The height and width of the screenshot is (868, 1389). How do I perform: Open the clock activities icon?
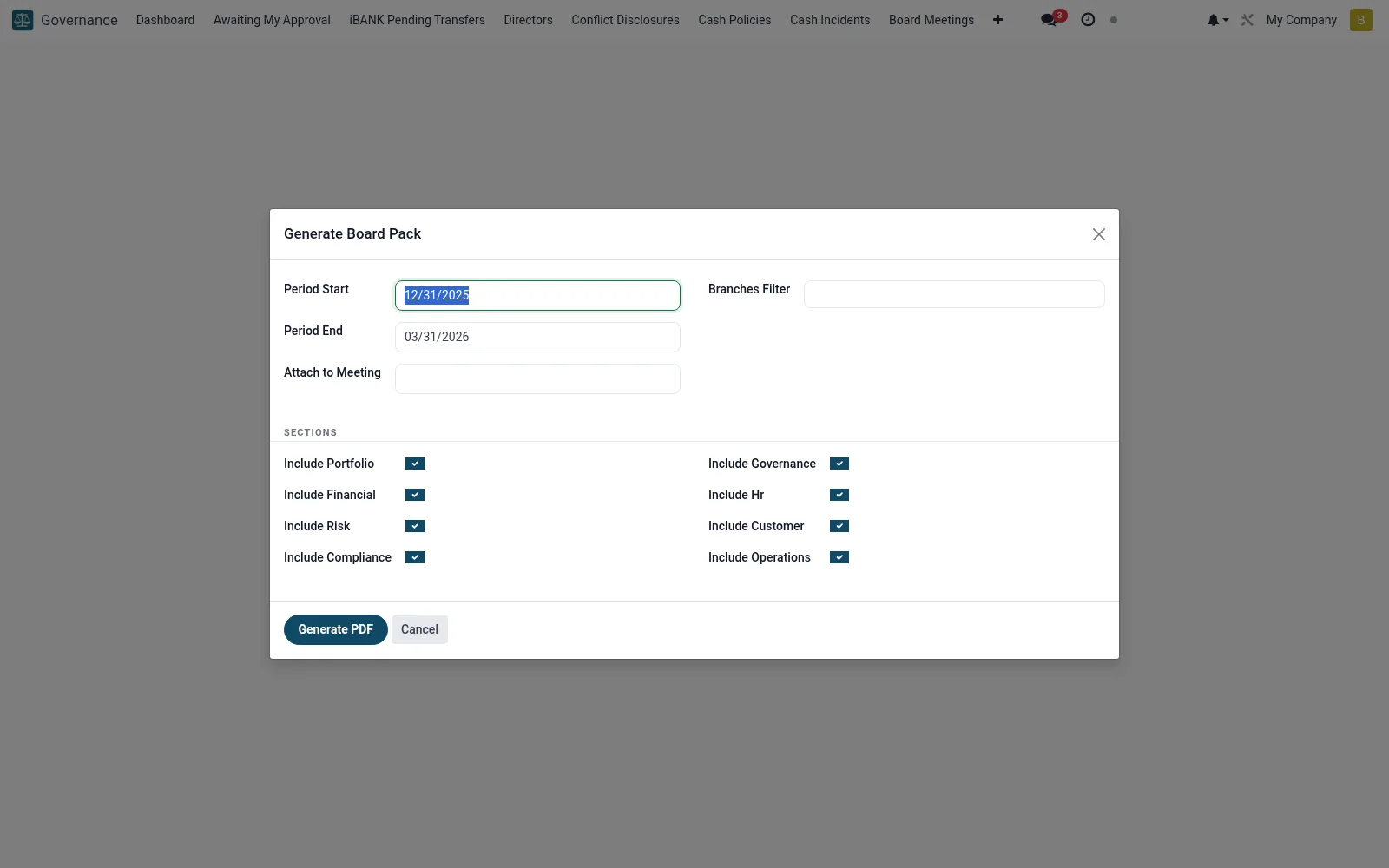click(1088, 20)
